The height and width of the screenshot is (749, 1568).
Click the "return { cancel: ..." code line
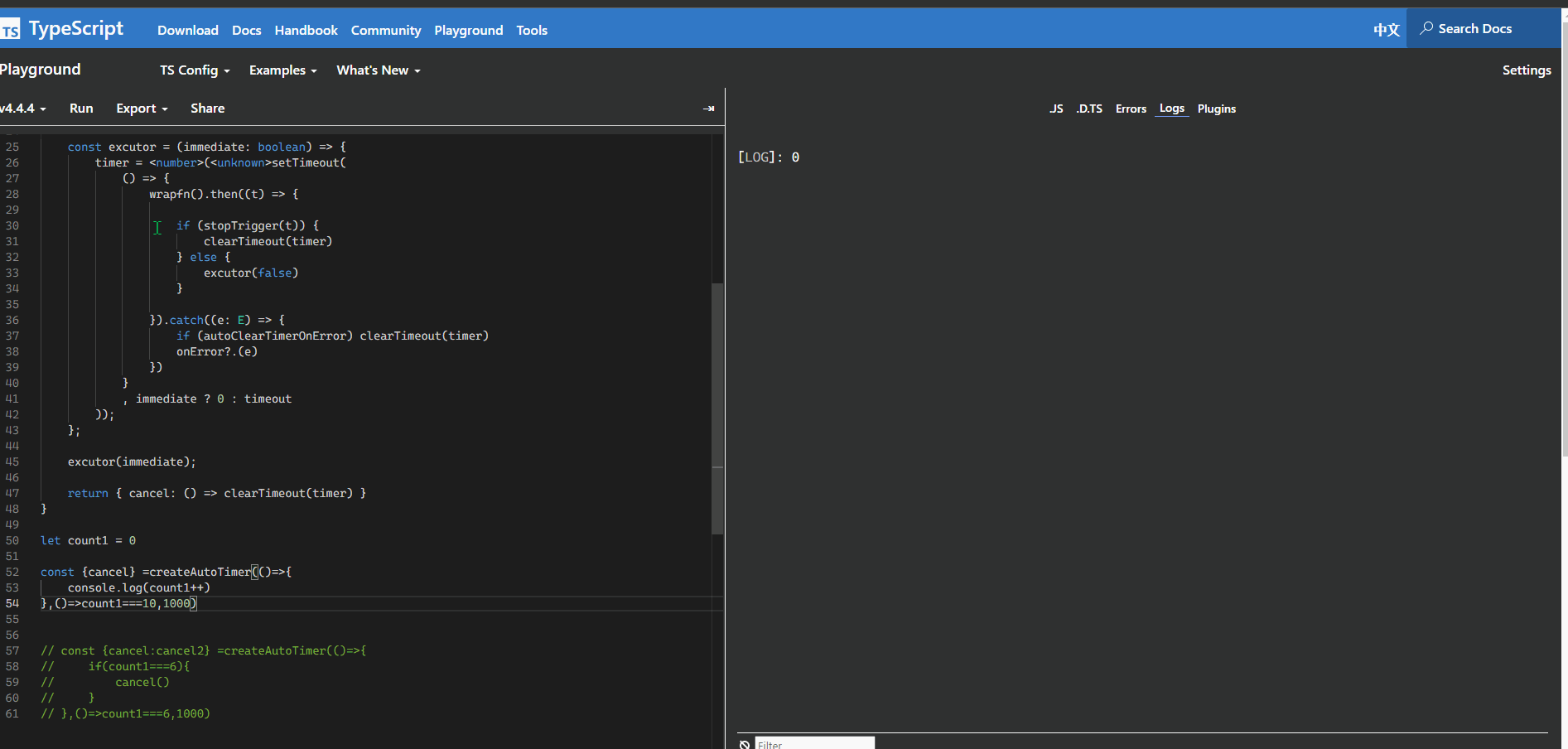pos(217,493)
